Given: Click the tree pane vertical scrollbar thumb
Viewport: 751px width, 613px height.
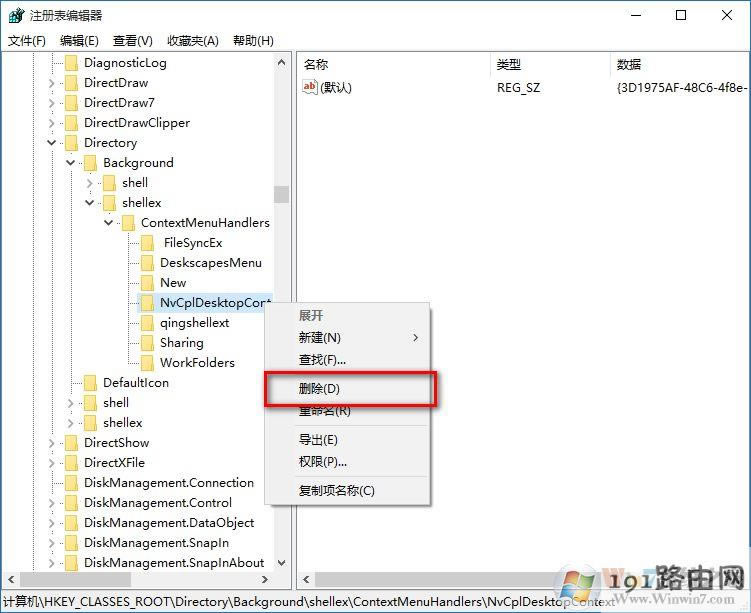Looking at the screenshot, I should coord(282,194).
